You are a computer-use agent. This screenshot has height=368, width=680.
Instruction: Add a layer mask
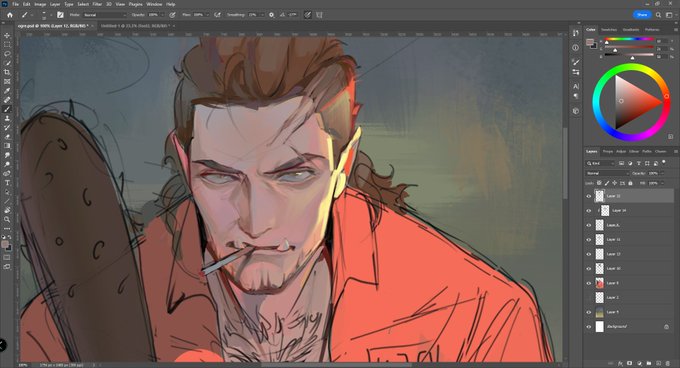click(630, 363)
